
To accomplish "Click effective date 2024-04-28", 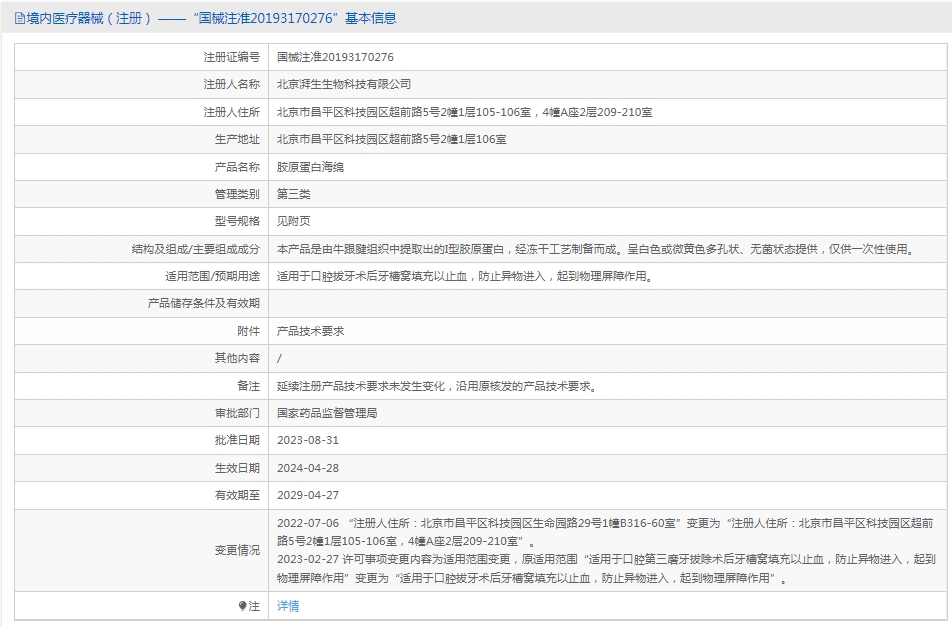I will click(308, 468).
